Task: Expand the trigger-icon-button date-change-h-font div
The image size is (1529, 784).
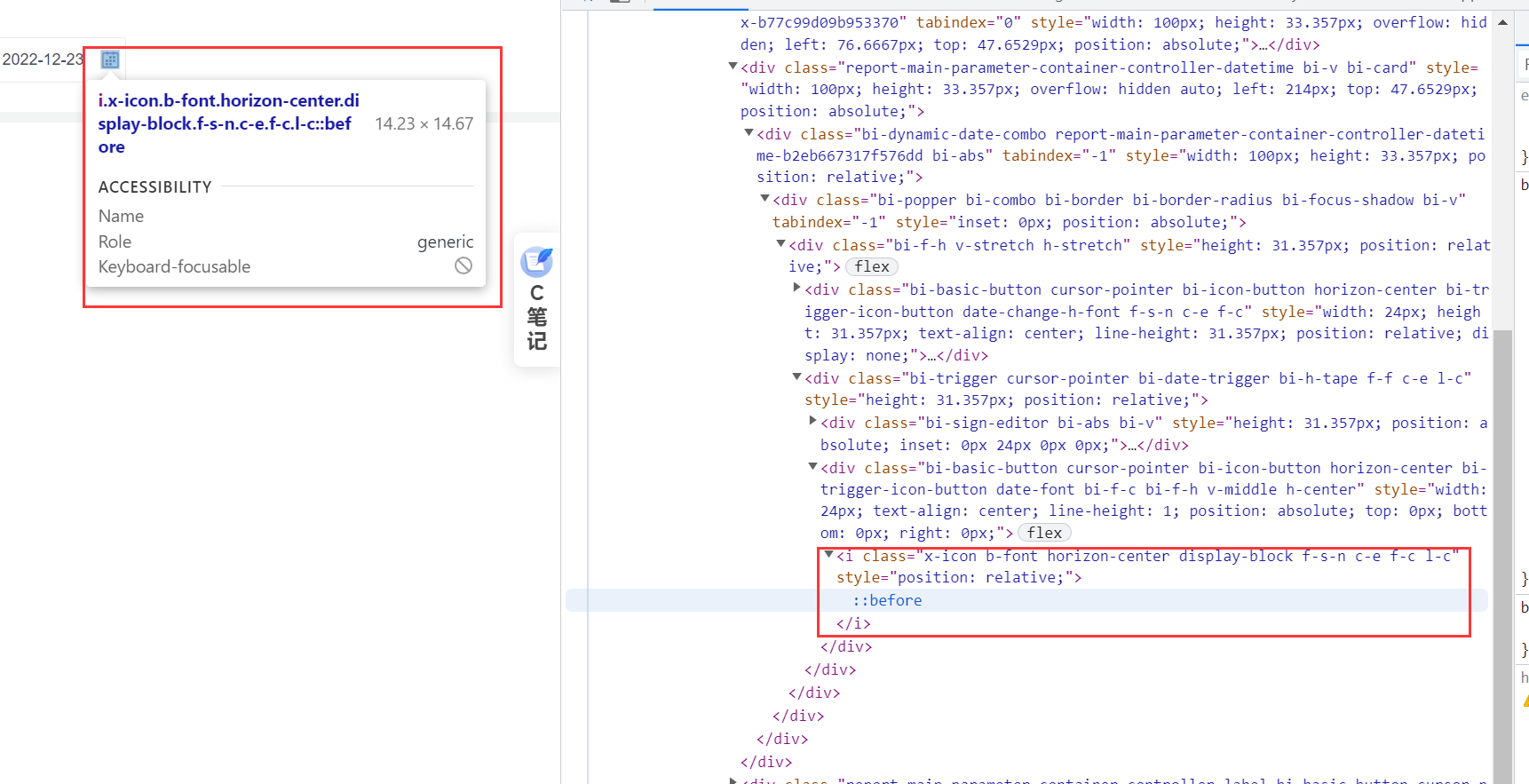Action: pyautogui.click(x=796, y=288)
